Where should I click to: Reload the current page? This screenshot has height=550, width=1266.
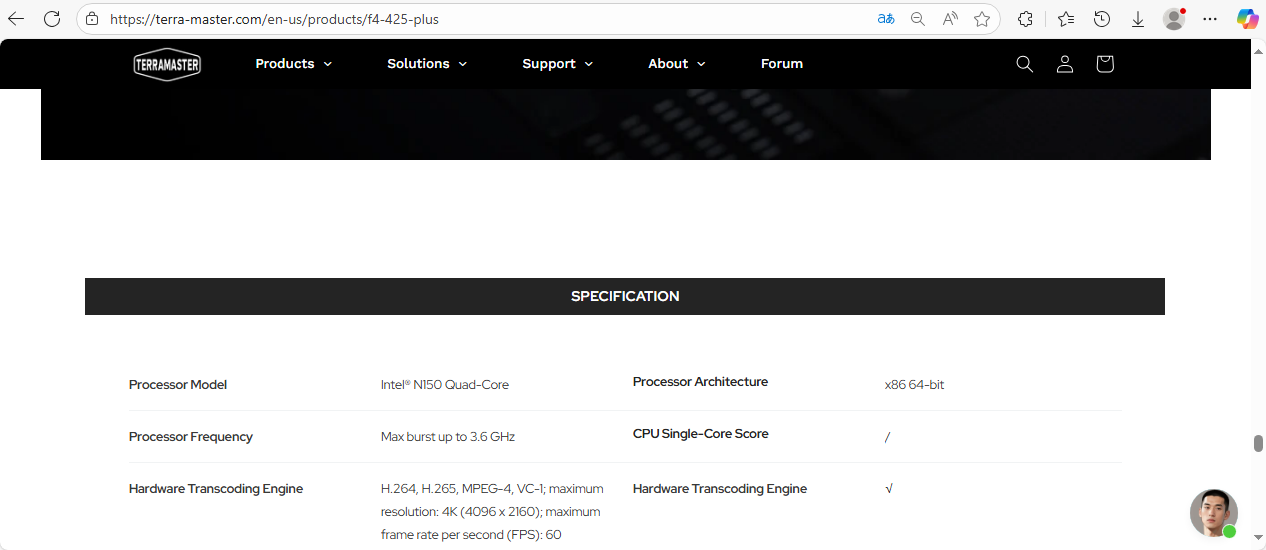pyautogui.click(x=52, y=19)
